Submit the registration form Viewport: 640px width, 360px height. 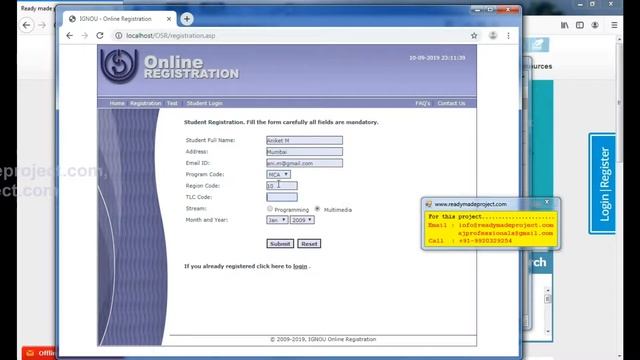tap(280, 244)
